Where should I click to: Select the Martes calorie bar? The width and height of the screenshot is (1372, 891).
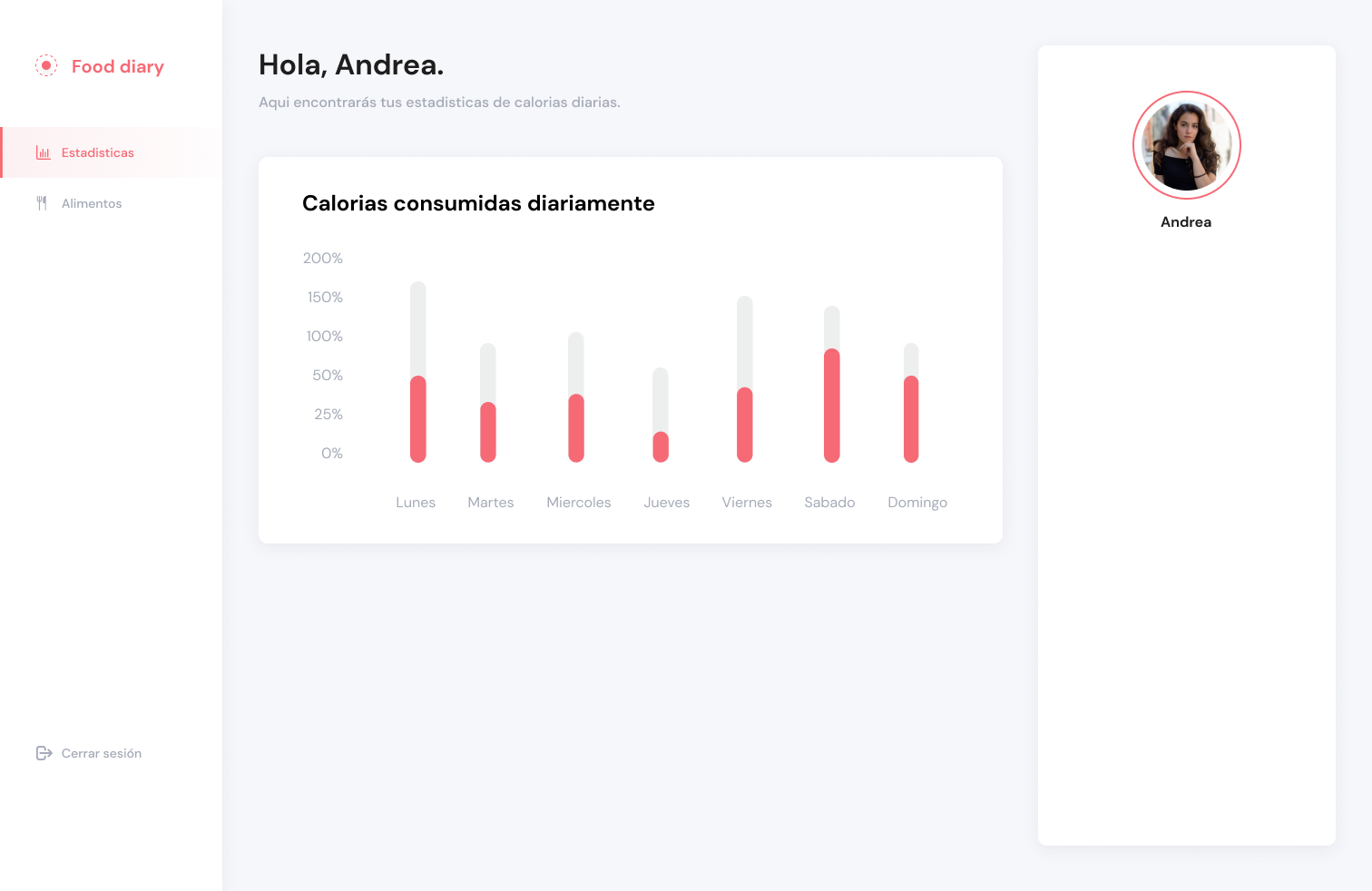point(488,403)
